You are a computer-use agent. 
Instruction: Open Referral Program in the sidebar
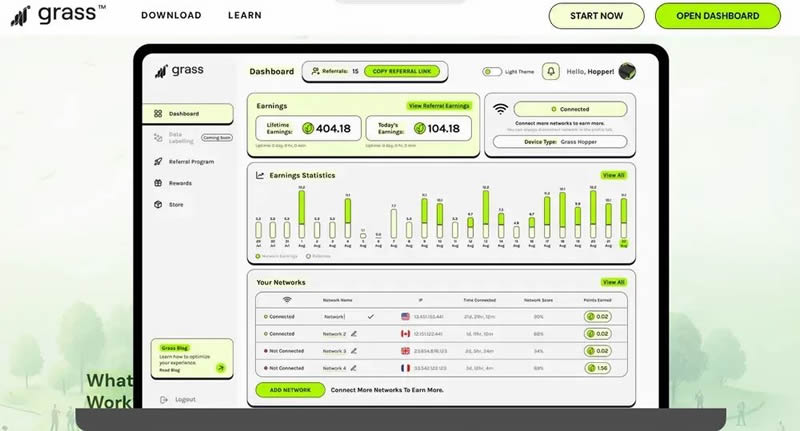coord(184,162)
